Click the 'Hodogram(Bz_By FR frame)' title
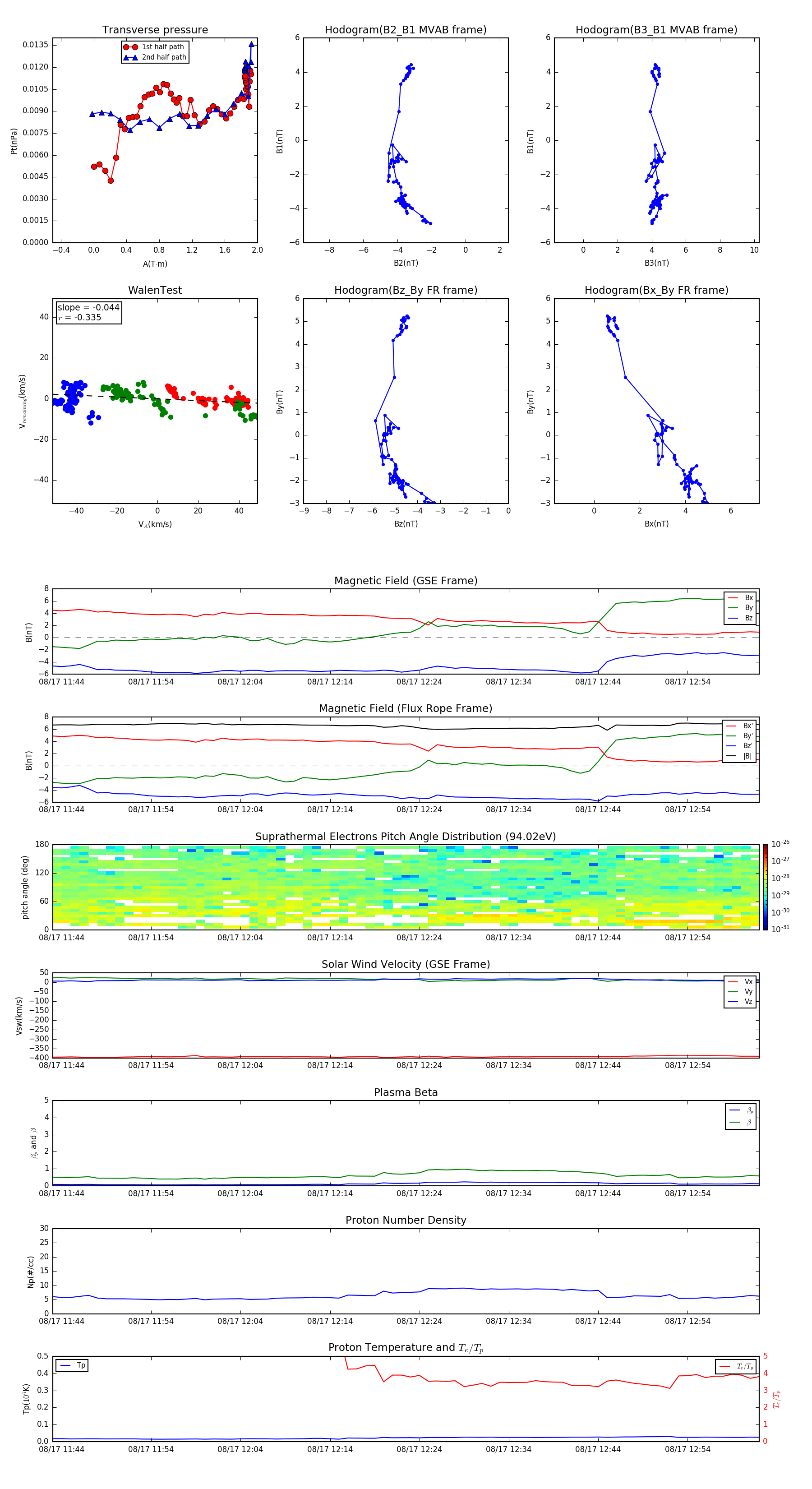 (406, 290)
